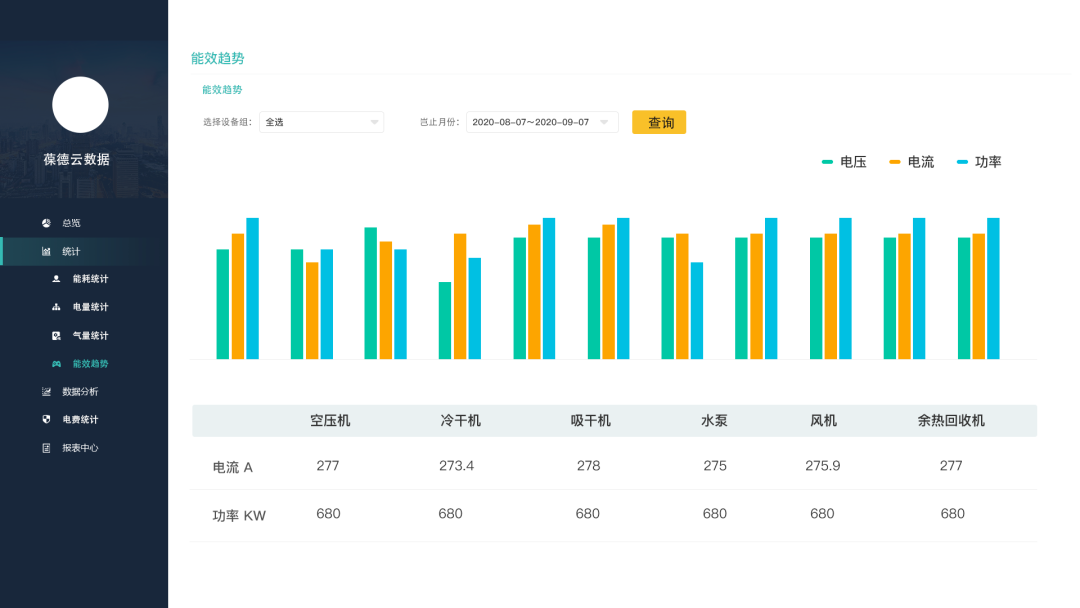This screenshot has width=1080, height=608.
Task: Click the 报表中心 document icon
Action: point(46,448)
